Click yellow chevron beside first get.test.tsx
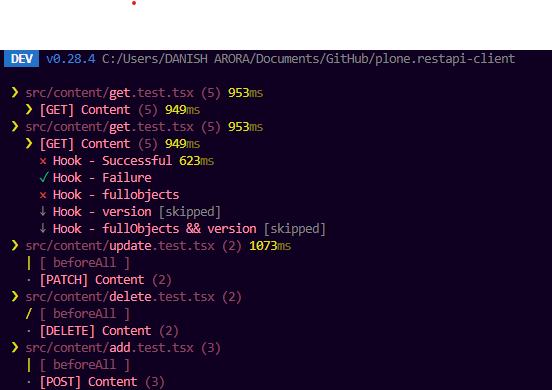The height and width of the screenshot is (390, 552). (15, 93)
